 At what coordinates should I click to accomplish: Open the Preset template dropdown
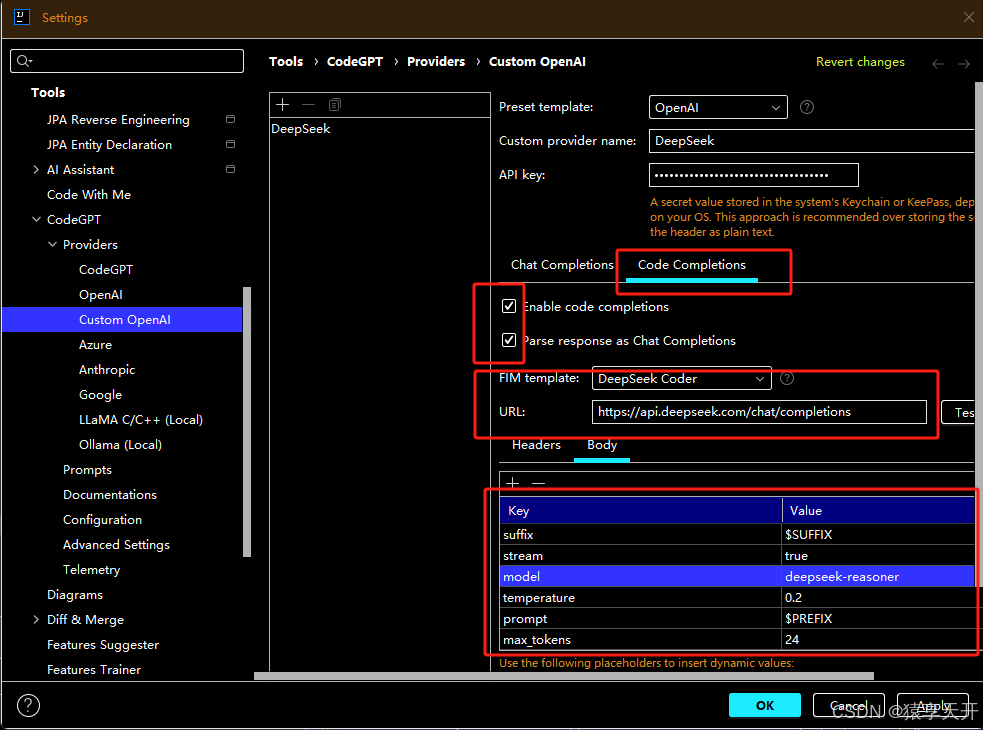pos(717,107)
